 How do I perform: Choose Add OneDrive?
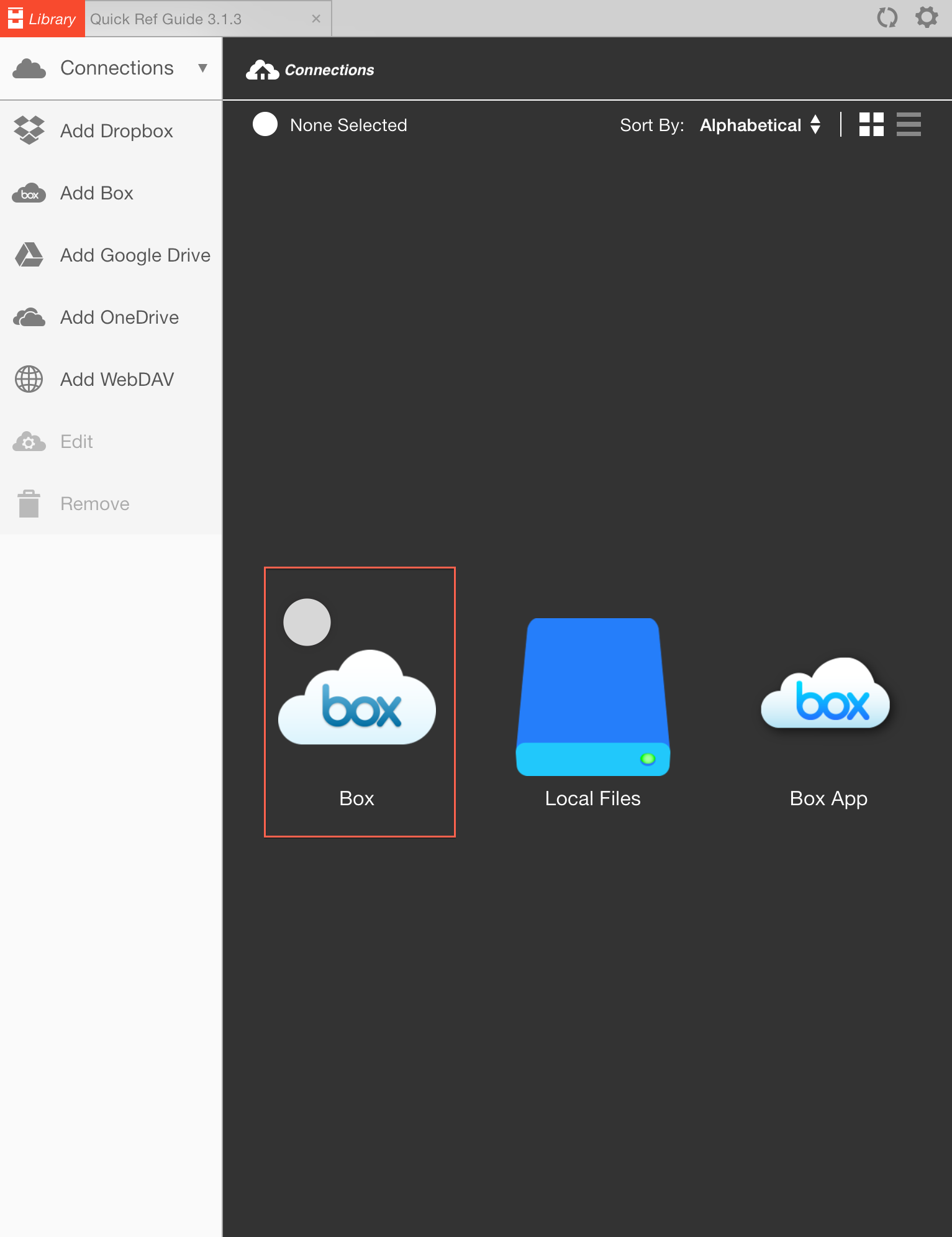(x=119, y=317)
